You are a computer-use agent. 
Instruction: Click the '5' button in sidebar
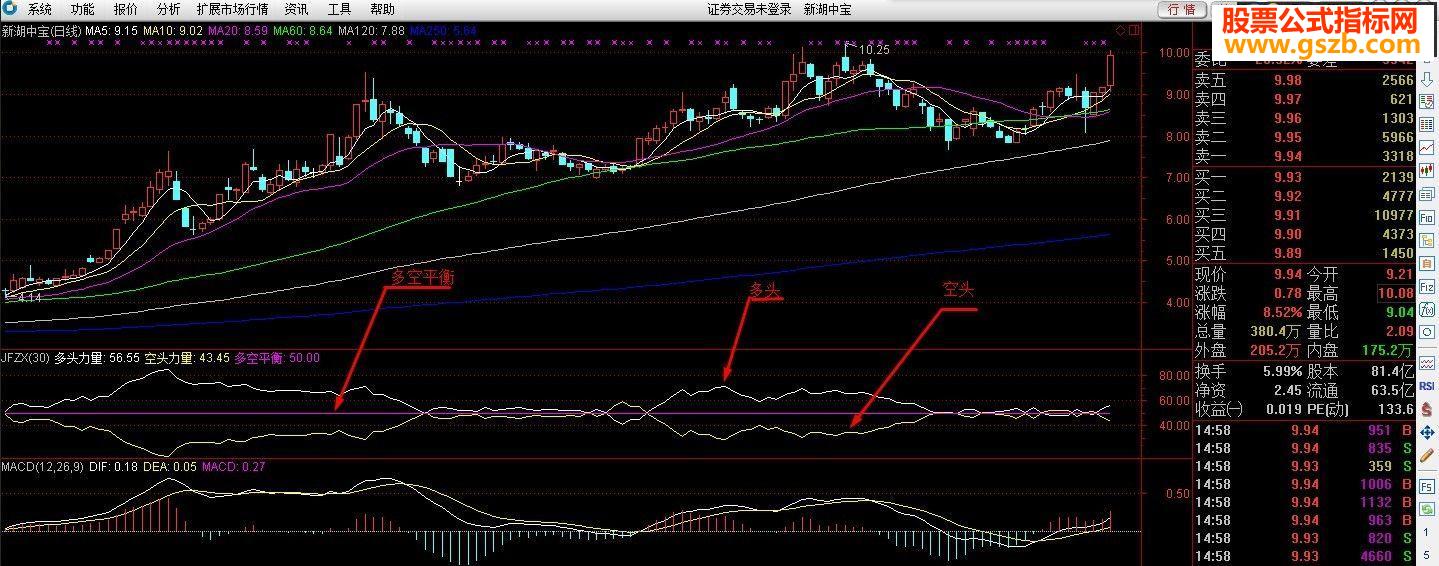coord(1427,553)
